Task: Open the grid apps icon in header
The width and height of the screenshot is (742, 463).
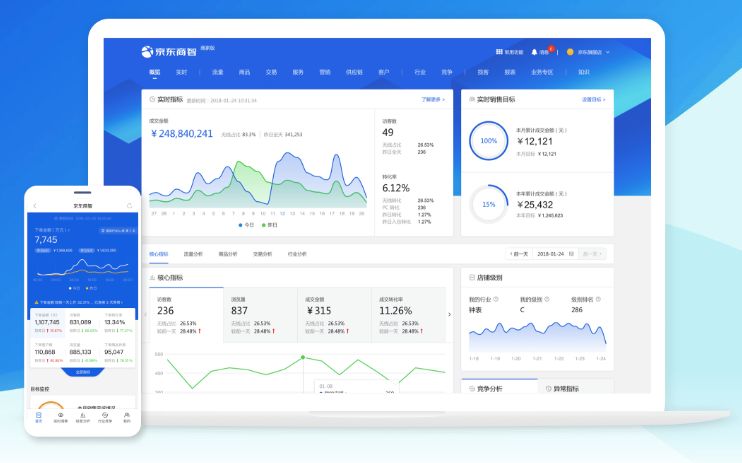Action: [x=499, y=52]
